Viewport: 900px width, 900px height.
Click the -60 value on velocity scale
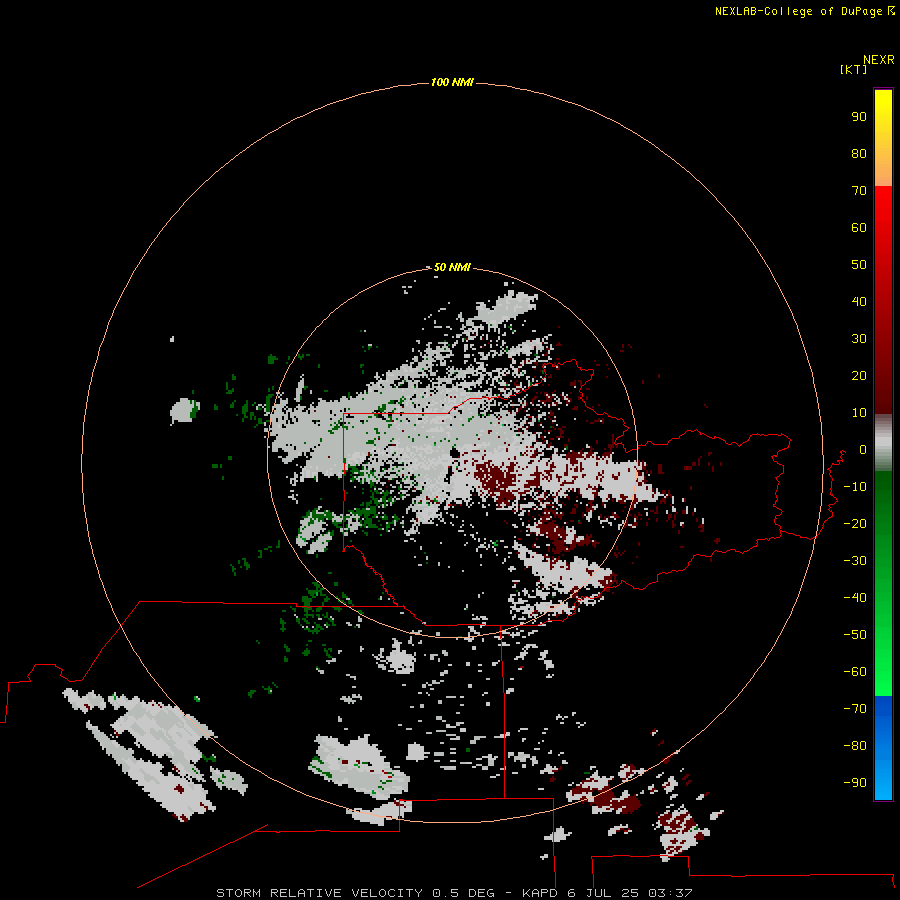coord(855,672)
